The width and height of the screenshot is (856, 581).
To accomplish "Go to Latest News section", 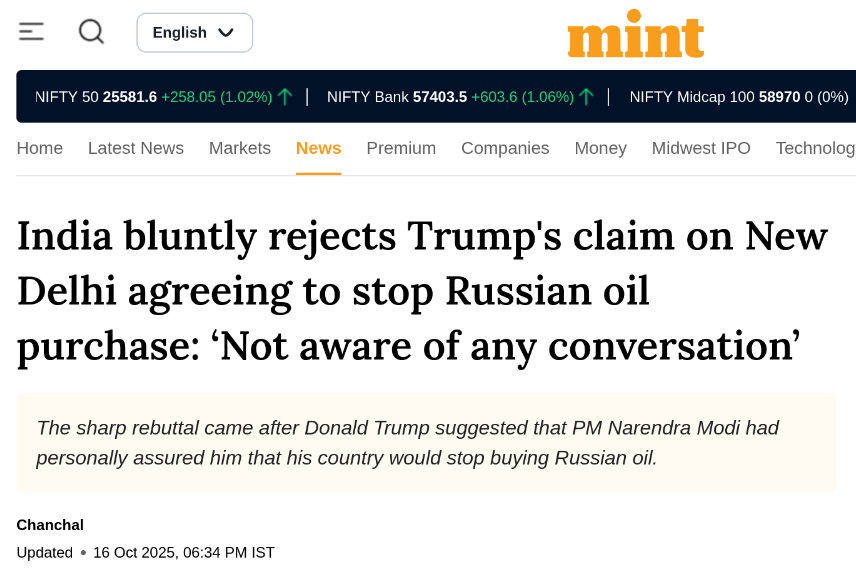I will [x=136, y=148].
